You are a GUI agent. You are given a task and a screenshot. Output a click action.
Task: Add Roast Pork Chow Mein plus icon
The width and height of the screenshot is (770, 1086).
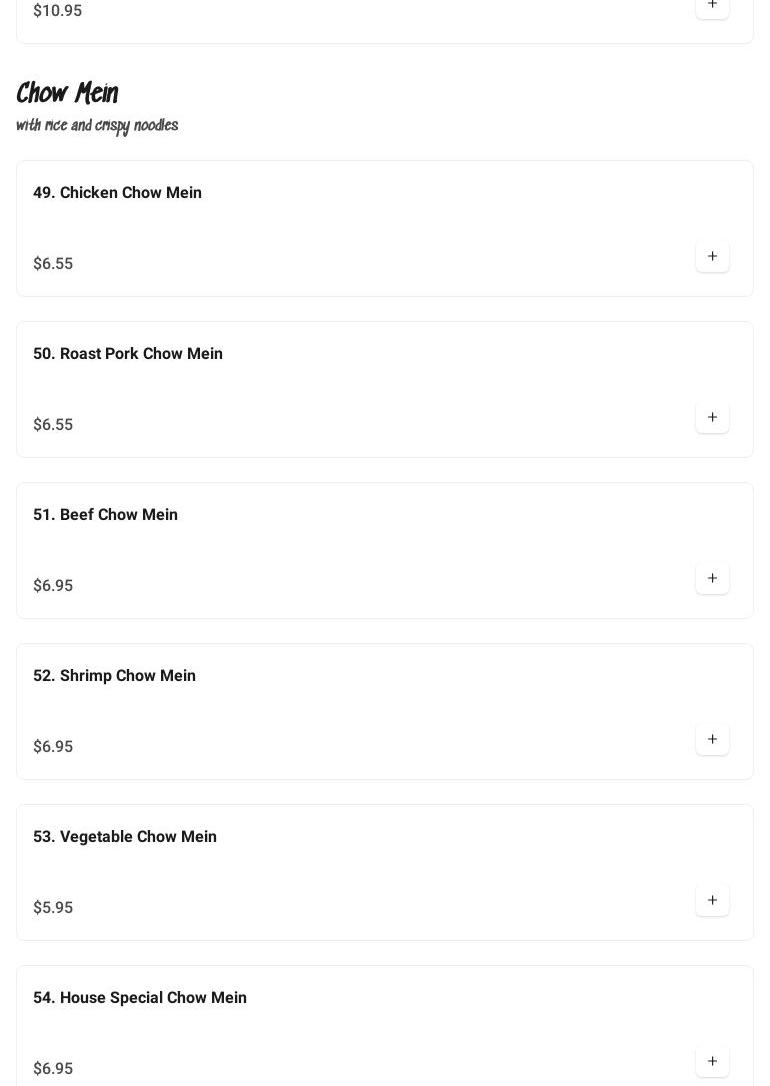coord(712,418)
